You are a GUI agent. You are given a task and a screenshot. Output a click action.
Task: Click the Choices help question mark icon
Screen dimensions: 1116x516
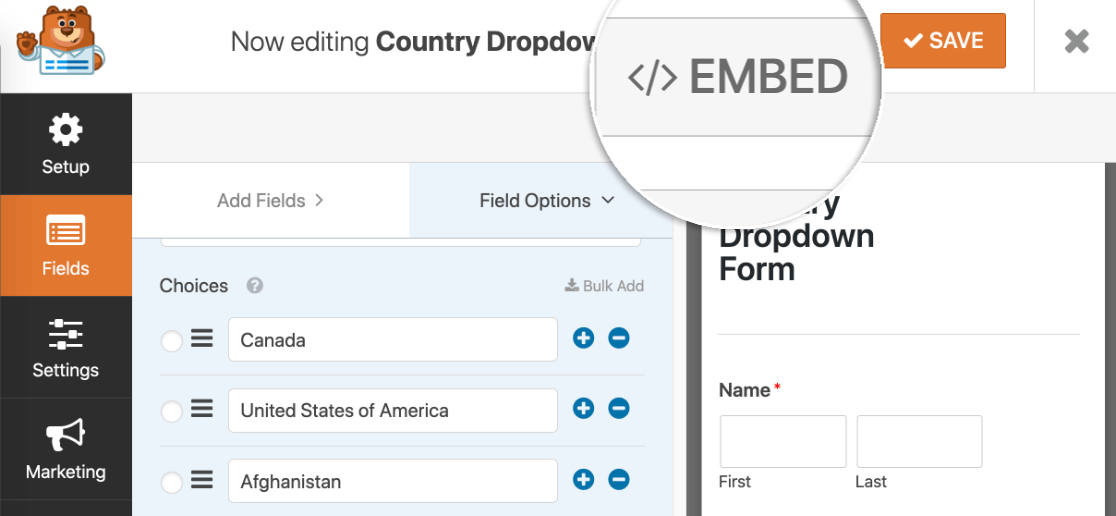point(255,286)
